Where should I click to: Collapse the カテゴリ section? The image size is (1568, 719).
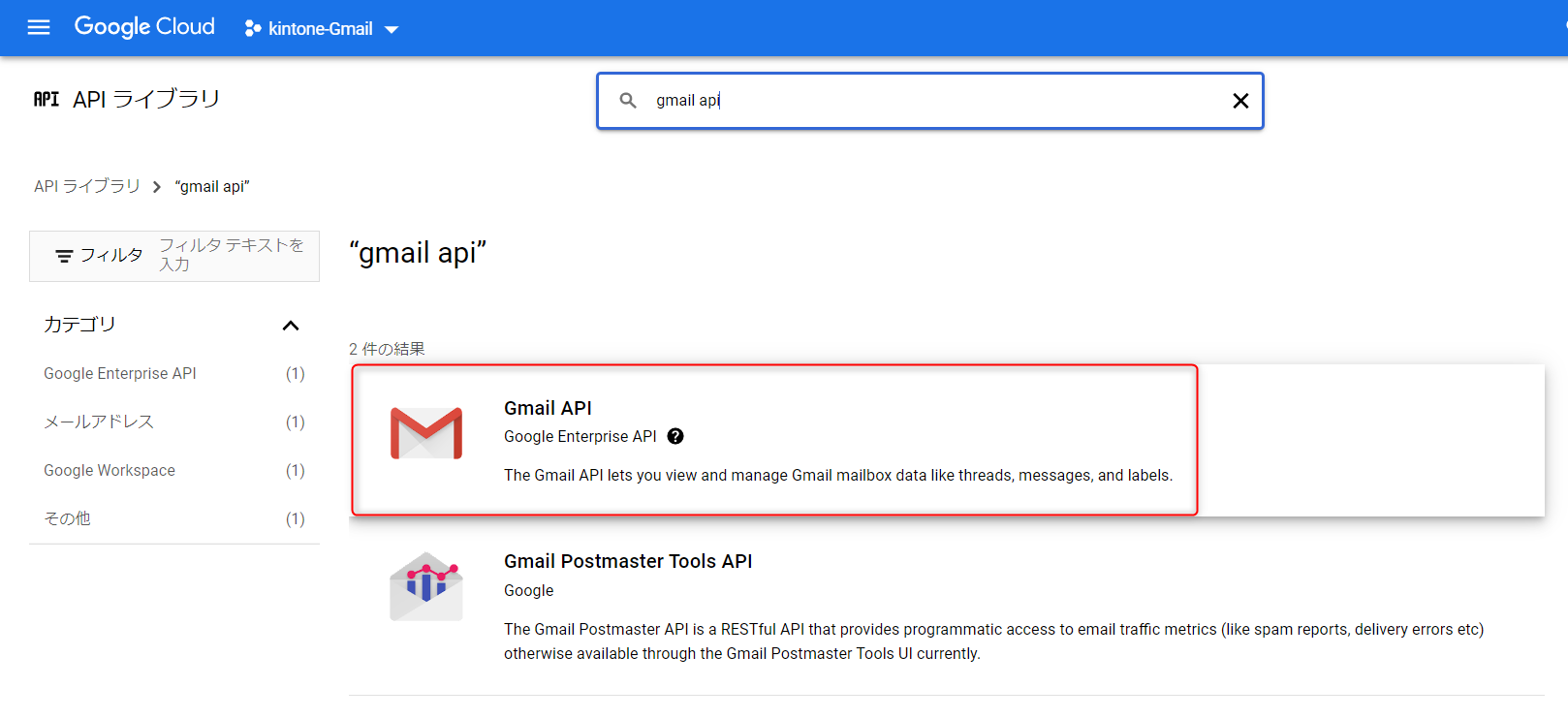[x=291, y=326]
